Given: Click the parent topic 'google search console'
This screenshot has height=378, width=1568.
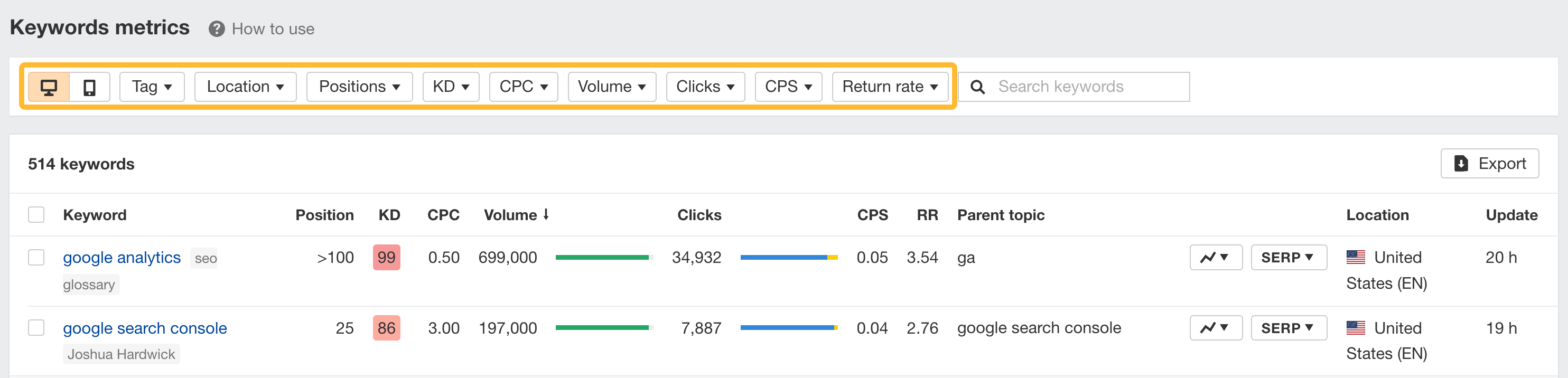Looking at the screenshot, I should [1039, 328].
